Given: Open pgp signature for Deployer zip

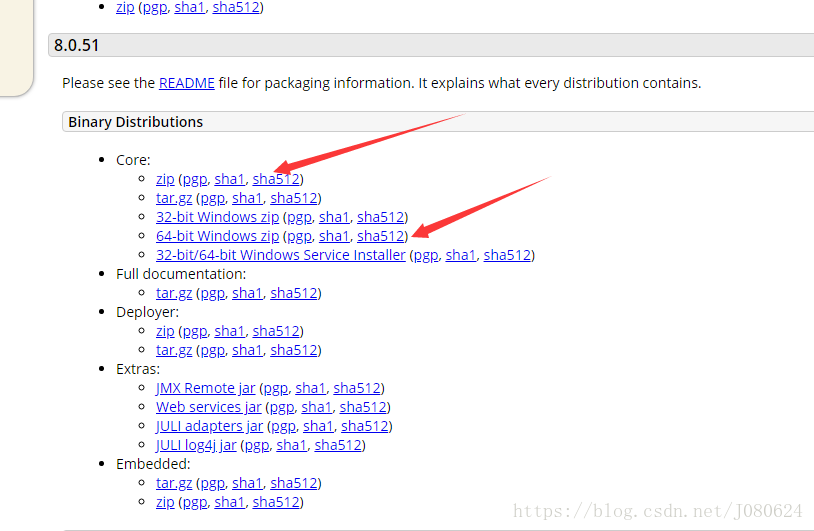Looking at the screenshot, I should coord(195,332).
